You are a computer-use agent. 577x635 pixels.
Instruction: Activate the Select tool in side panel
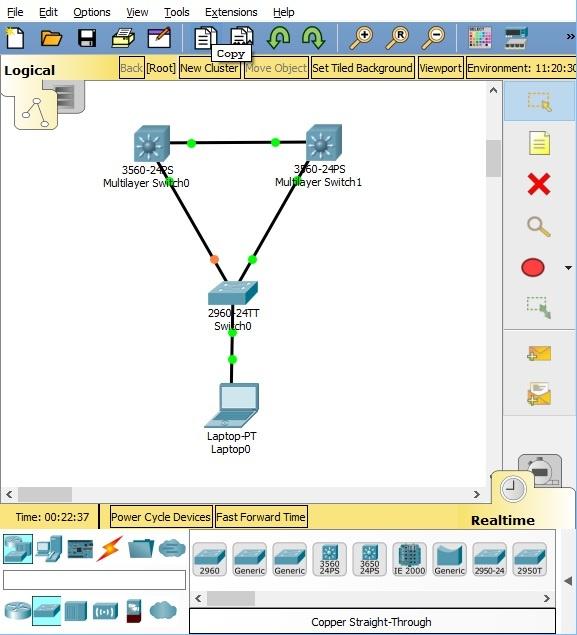[539, 101]
